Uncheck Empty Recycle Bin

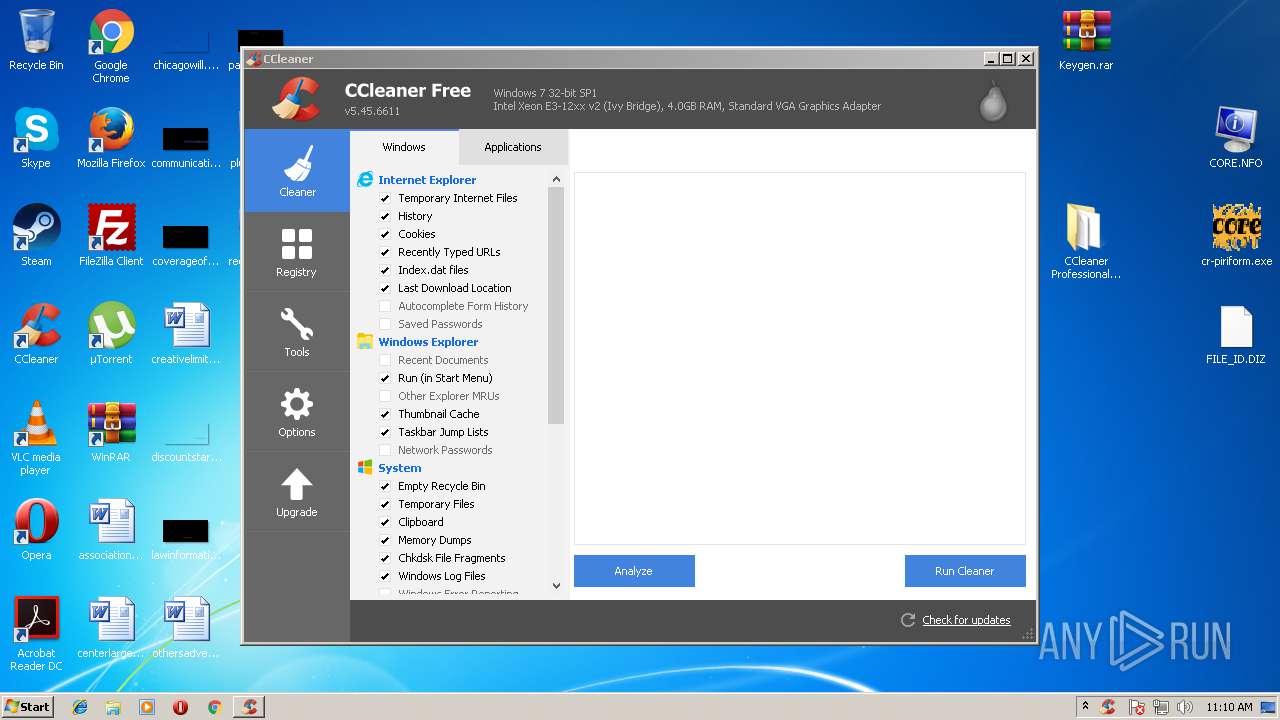pos(385,486)
